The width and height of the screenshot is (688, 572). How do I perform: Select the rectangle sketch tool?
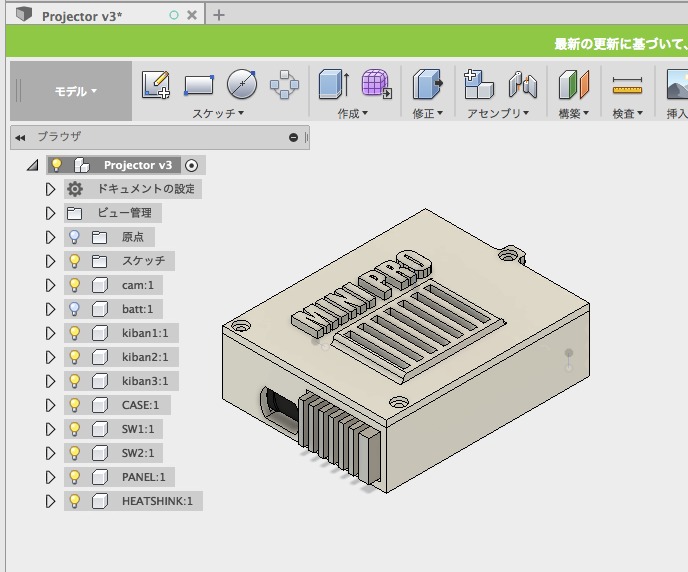199,84
